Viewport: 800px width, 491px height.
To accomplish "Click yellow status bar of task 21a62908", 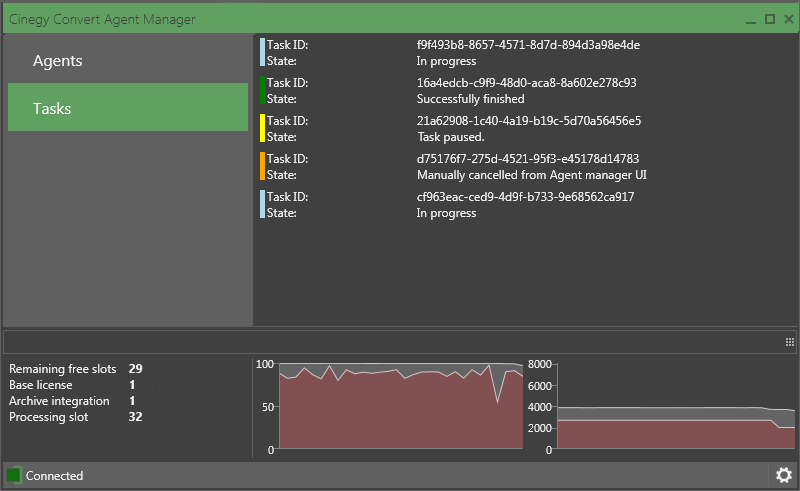I will pos(262,128).
